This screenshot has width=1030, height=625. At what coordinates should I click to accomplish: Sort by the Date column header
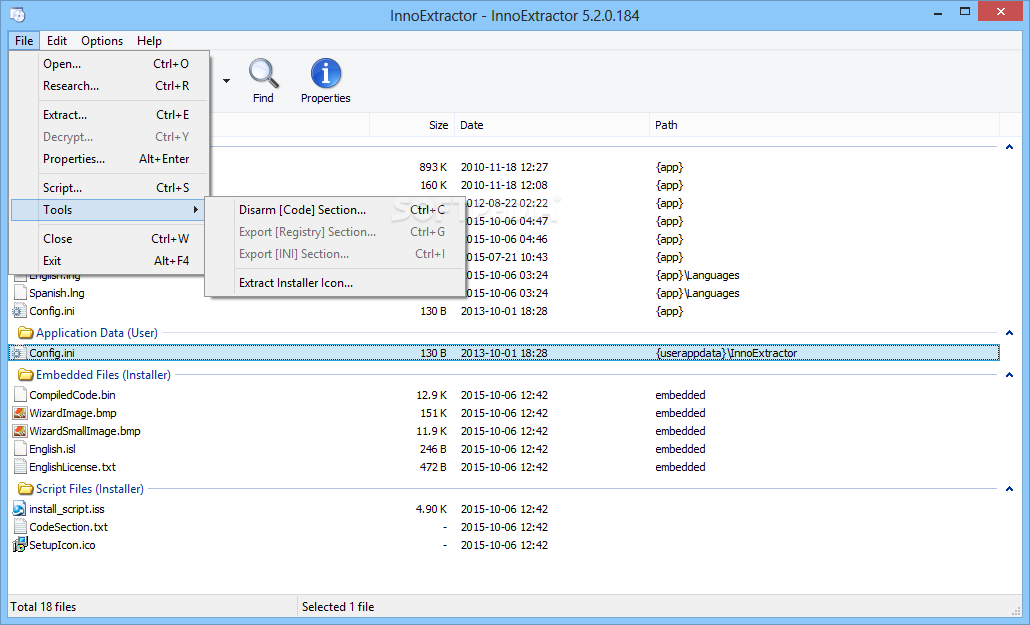click(552, 125)
